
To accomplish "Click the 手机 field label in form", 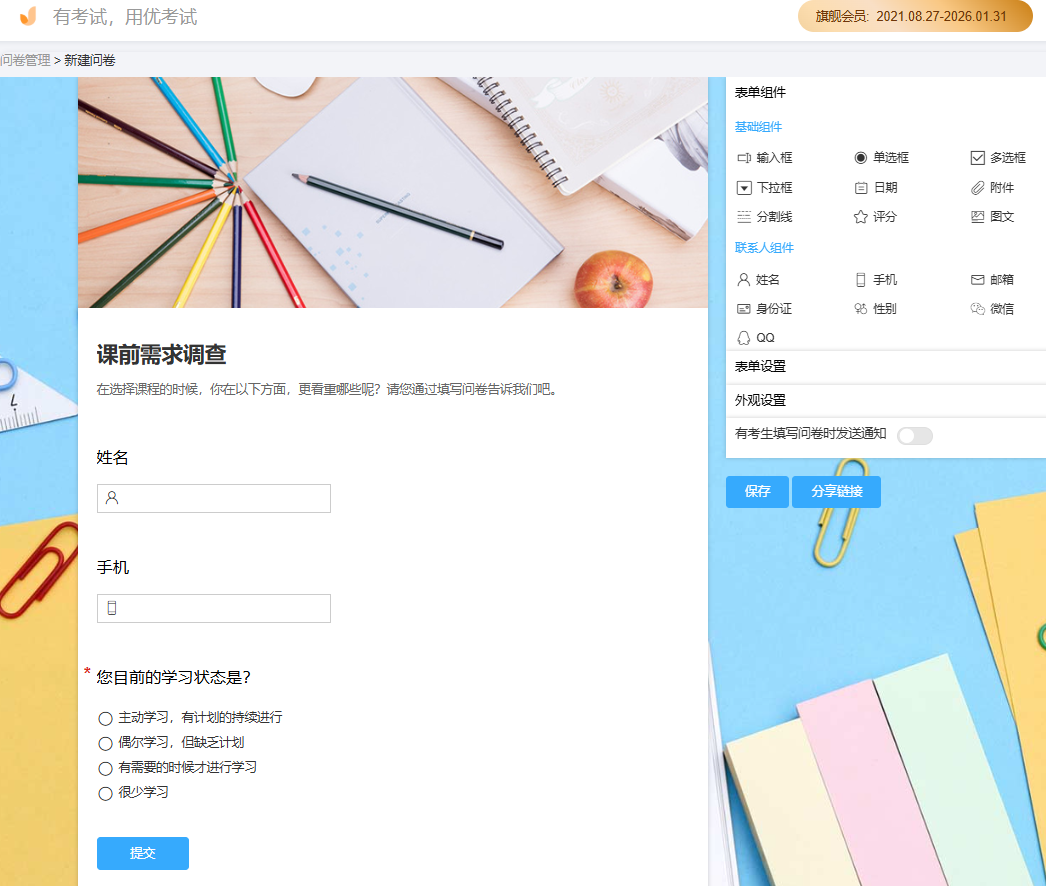I will point(113,568).
